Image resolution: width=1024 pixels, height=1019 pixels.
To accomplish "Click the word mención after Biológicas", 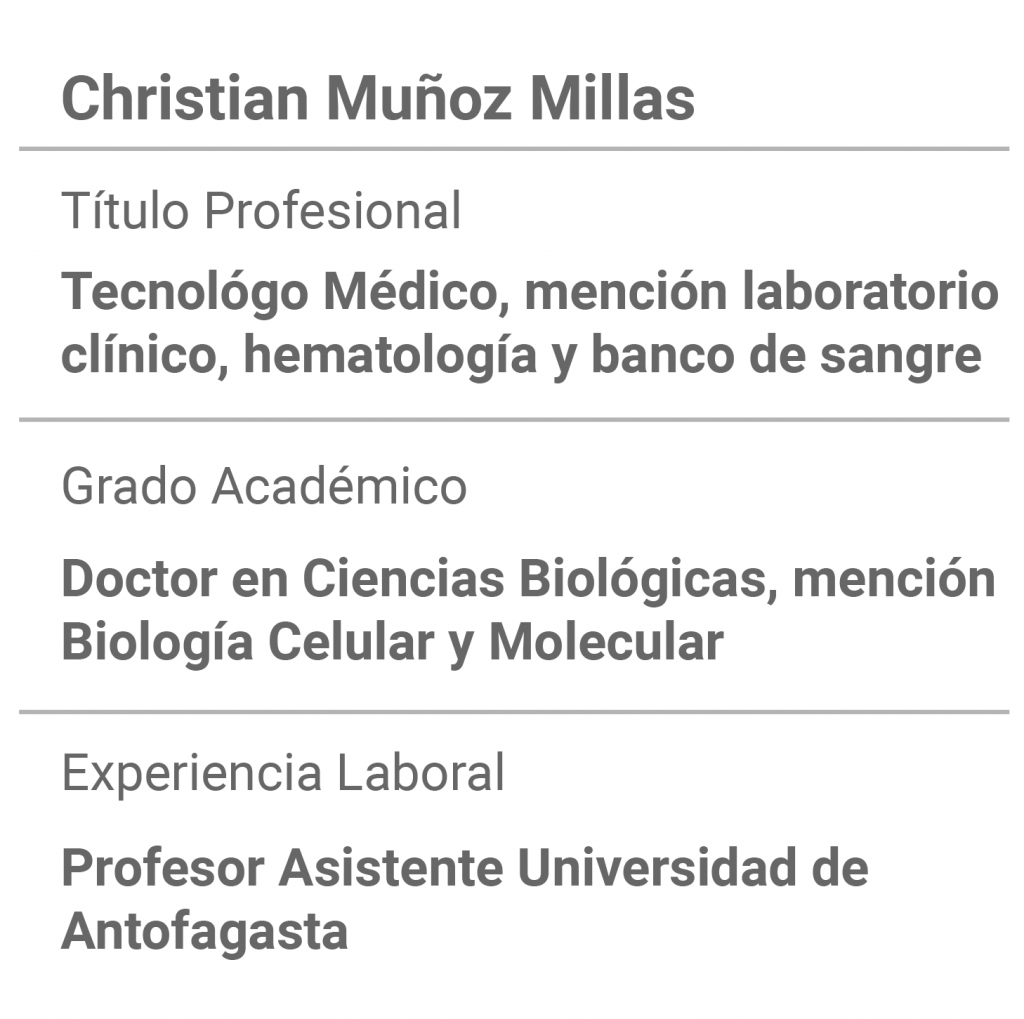I will 895,579.
